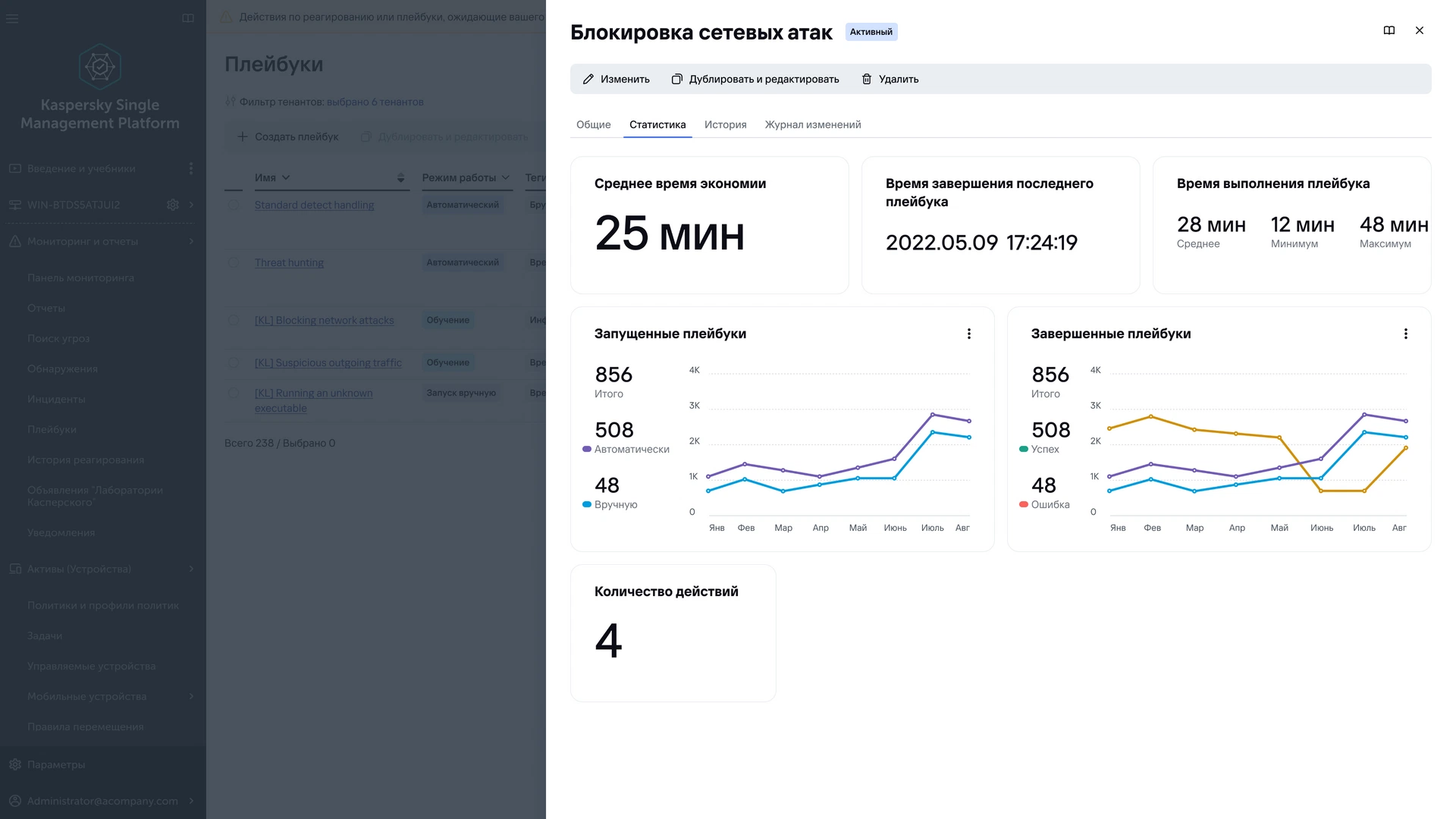This screenshot has width=1456, height=819.
Task: Expand the Мобильные устройства chevron
Action: (x=191, y=696)
